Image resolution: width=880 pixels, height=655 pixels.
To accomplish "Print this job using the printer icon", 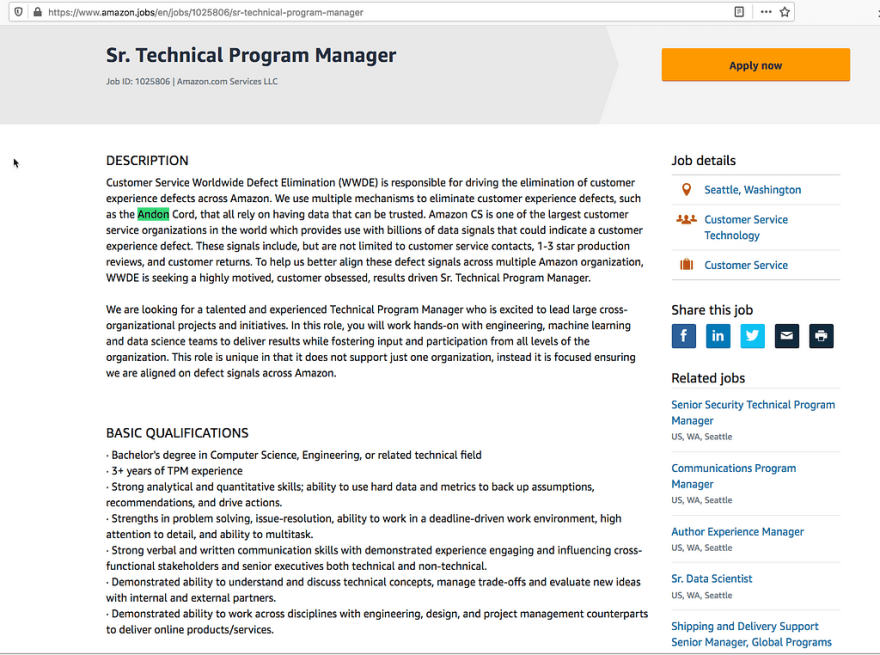I will click(821, 336).
